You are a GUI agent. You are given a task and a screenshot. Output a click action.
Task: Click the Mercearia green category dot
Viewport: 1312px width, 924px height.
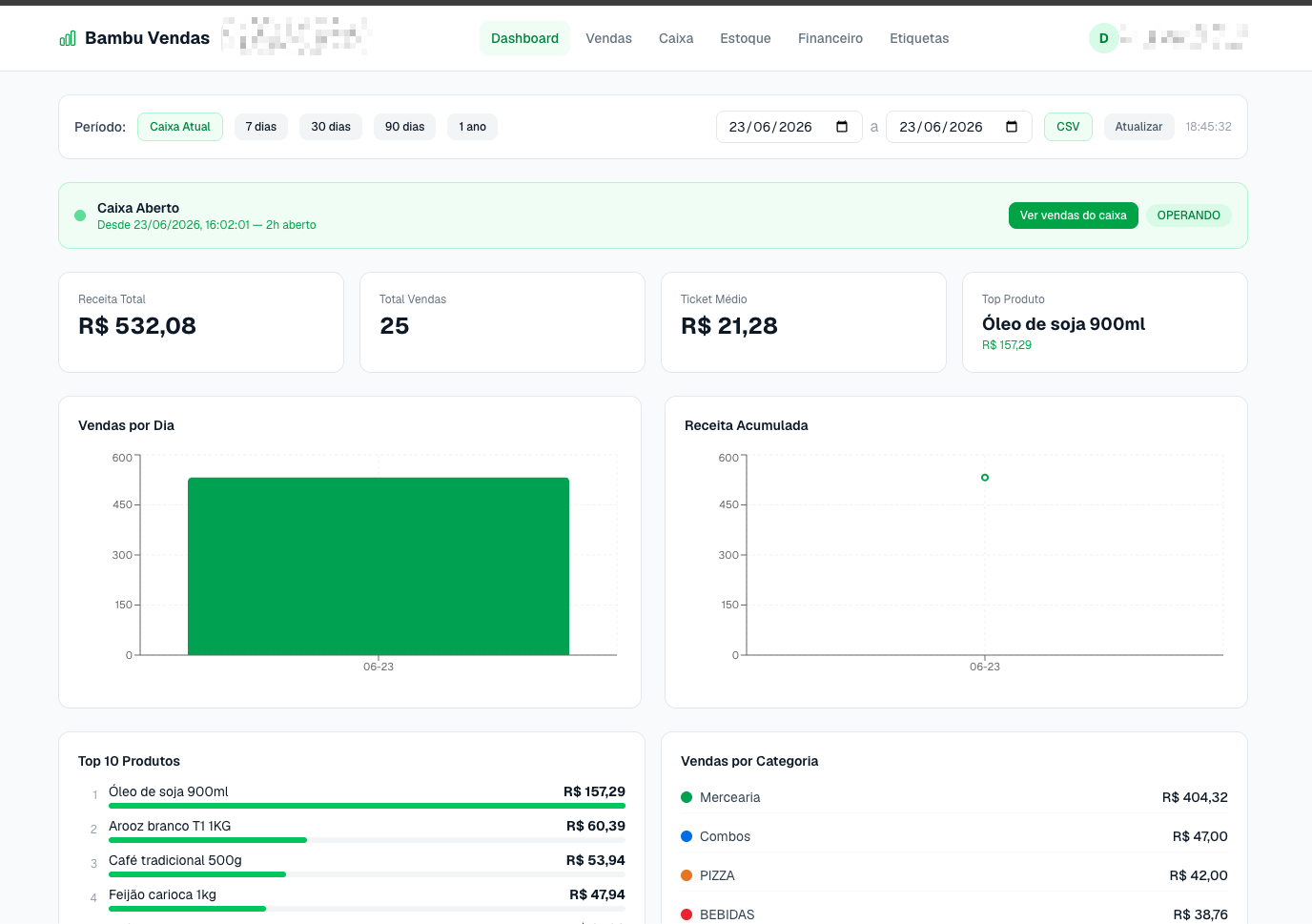tap(687, 797)
